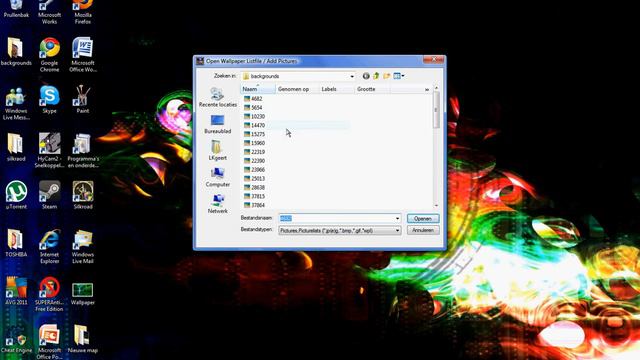Select the file named 22319
Image resolution: width=640 pixels, height=360 pixels.
pyautogui.click(x=254, y=152)
